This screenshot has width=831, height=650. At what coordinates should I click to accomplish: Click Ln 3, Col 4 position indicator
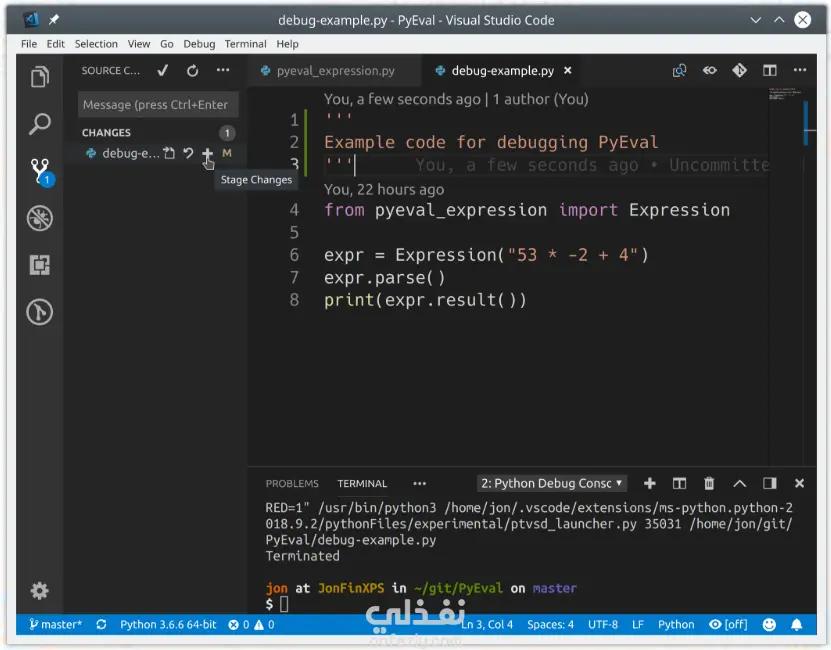pyautogui.click(x=487, y=625)
